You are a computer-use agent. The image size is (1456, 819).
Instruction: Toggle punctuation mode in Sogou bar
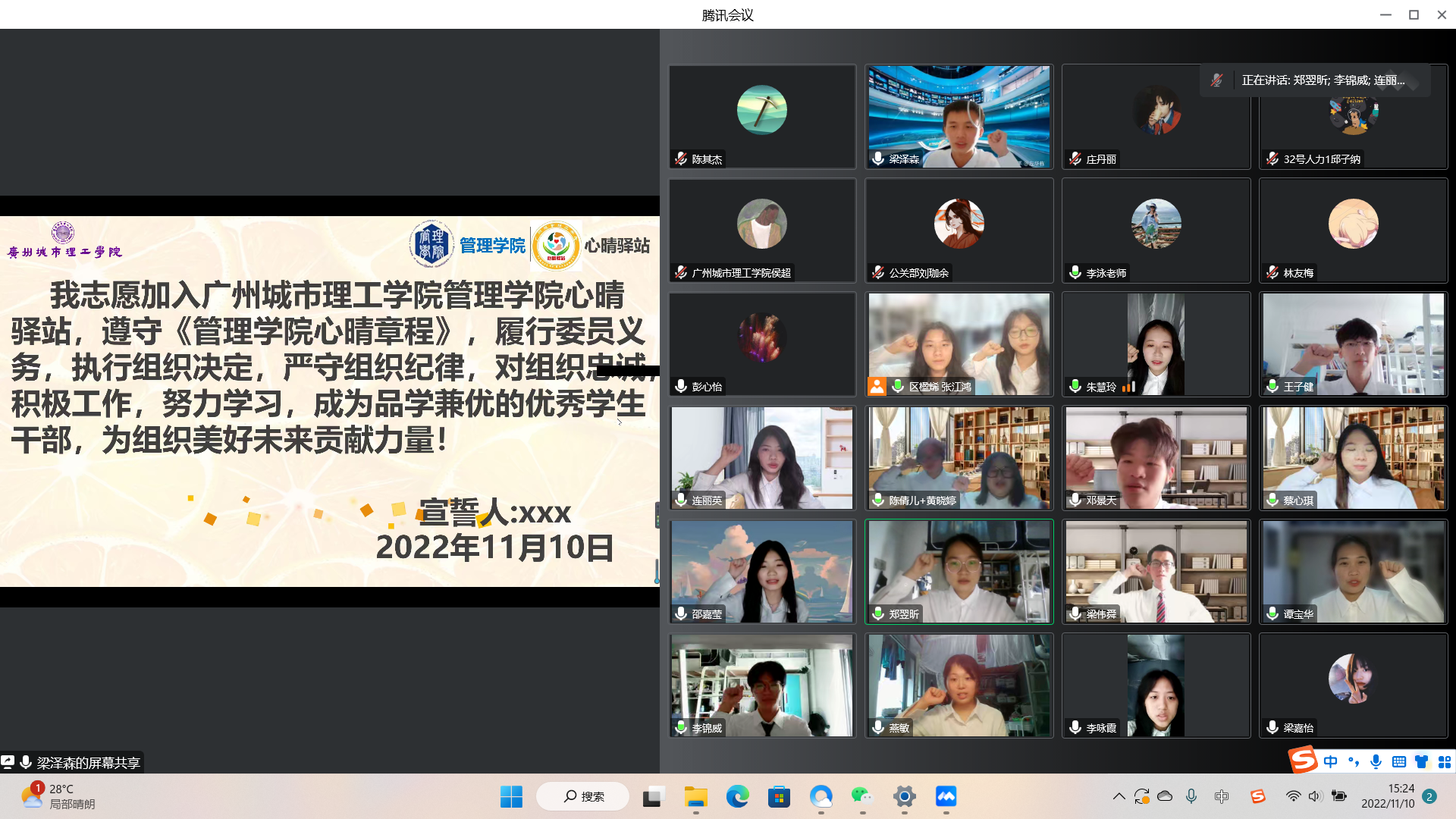(x=1354, y=761)
